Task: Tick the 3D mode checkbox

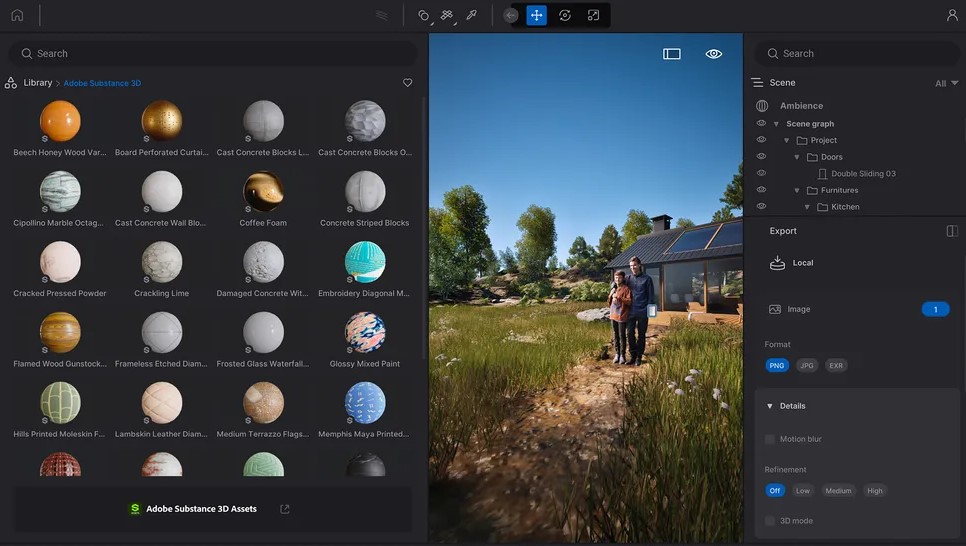Action: click(x=770, y=521)
